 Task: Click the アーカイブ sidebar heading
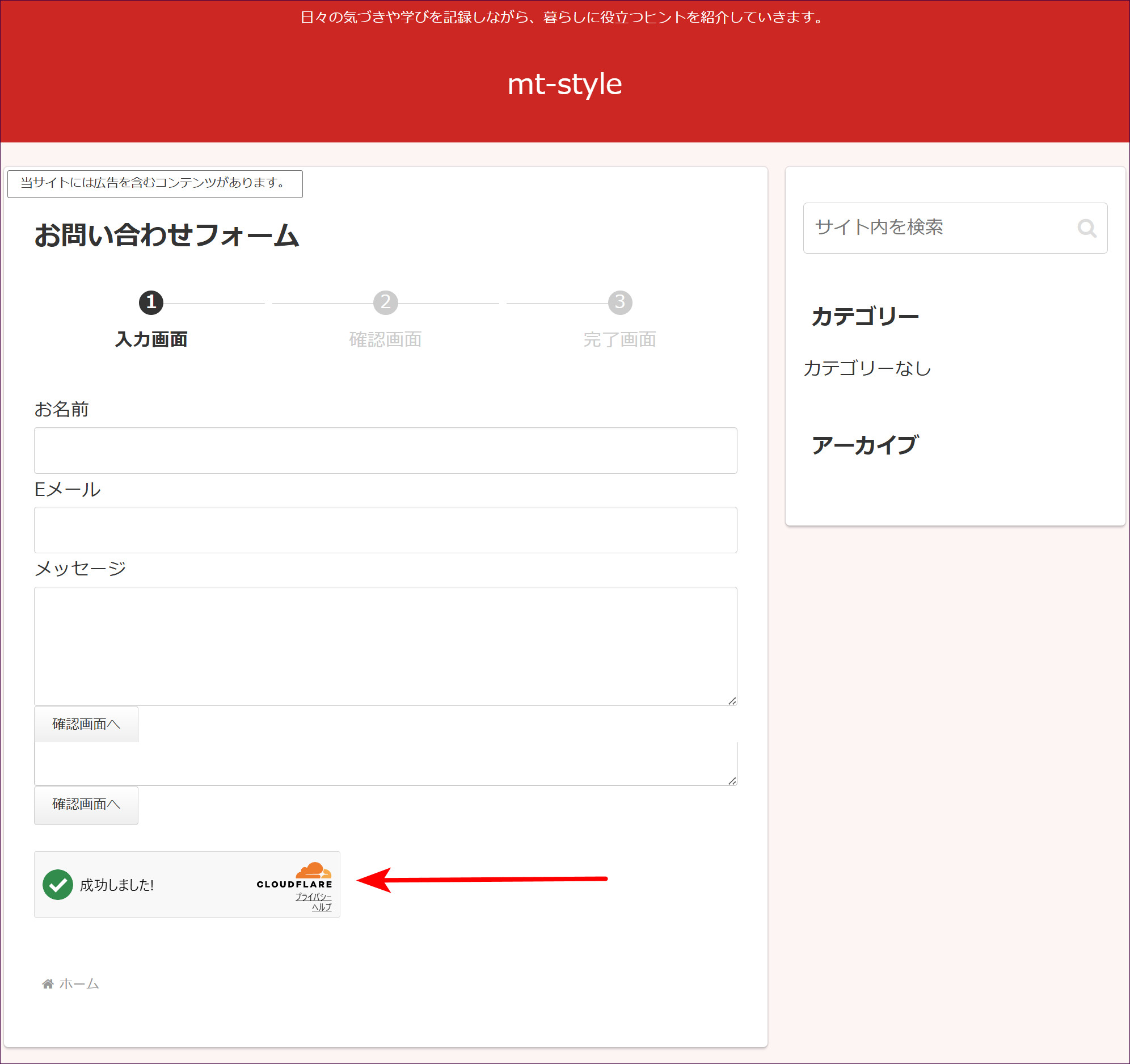pyautogui.click(x=865, y=445)
